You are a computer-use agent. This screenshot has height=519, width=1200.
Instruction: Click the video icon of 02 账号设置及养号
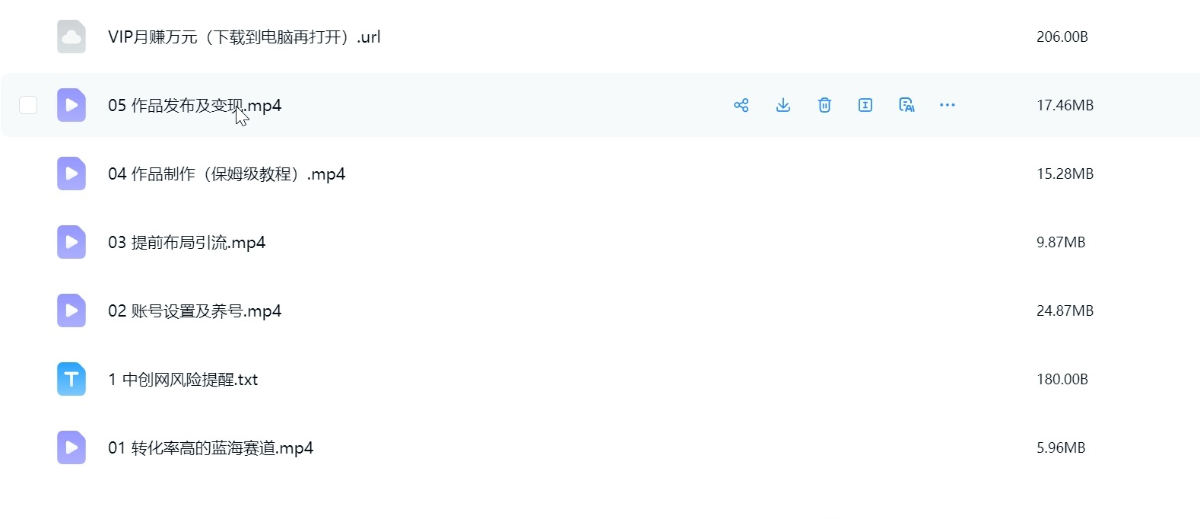pyautogui.click(x=71, y=311)
